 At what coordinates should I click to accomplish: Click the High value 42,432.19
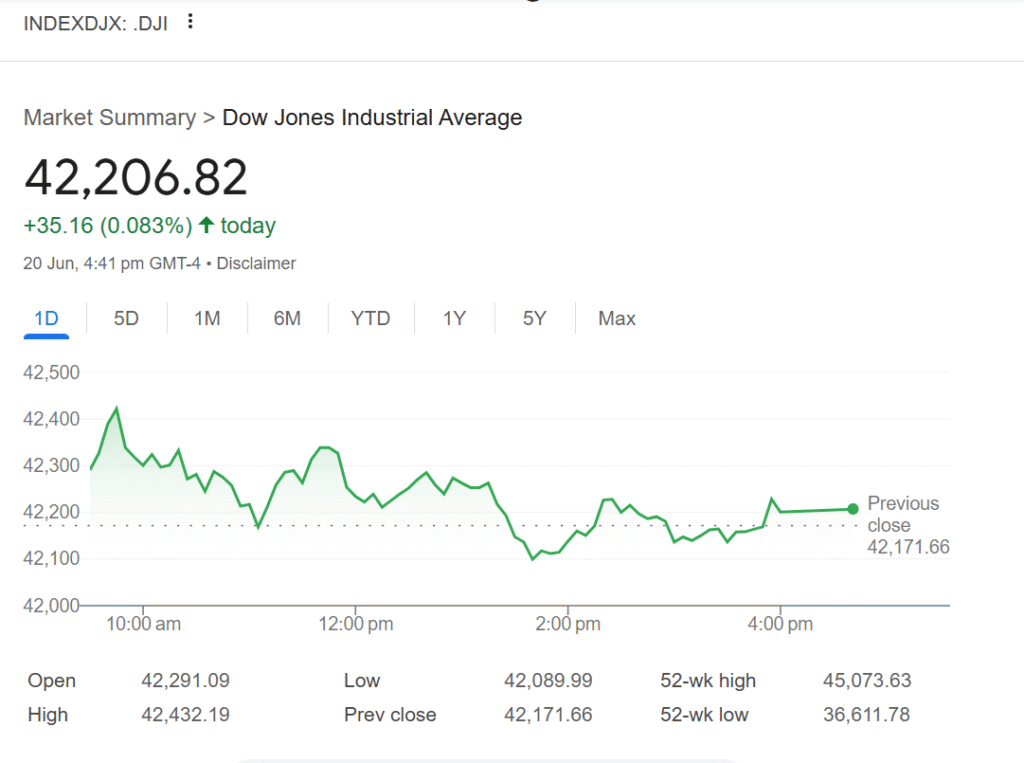tap(185, 715)
